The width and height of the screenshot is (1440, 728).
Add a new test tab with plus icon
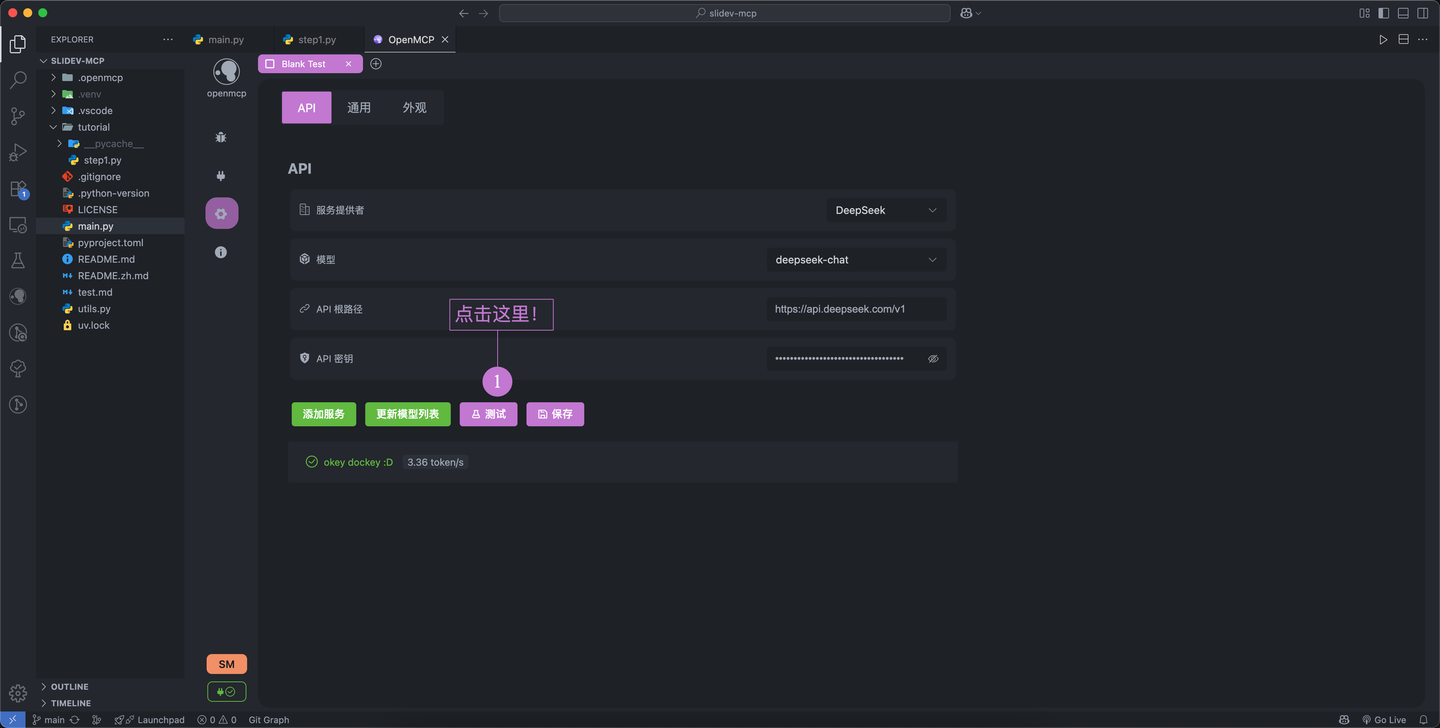[376, 64]
